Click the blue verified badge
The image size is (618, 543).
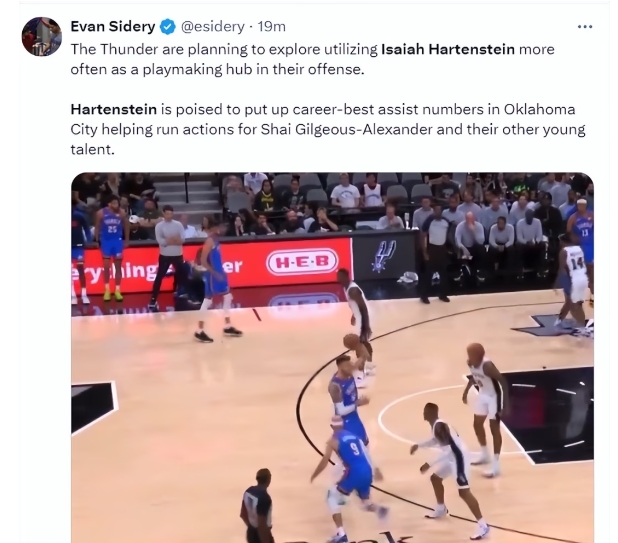[168, 27]
